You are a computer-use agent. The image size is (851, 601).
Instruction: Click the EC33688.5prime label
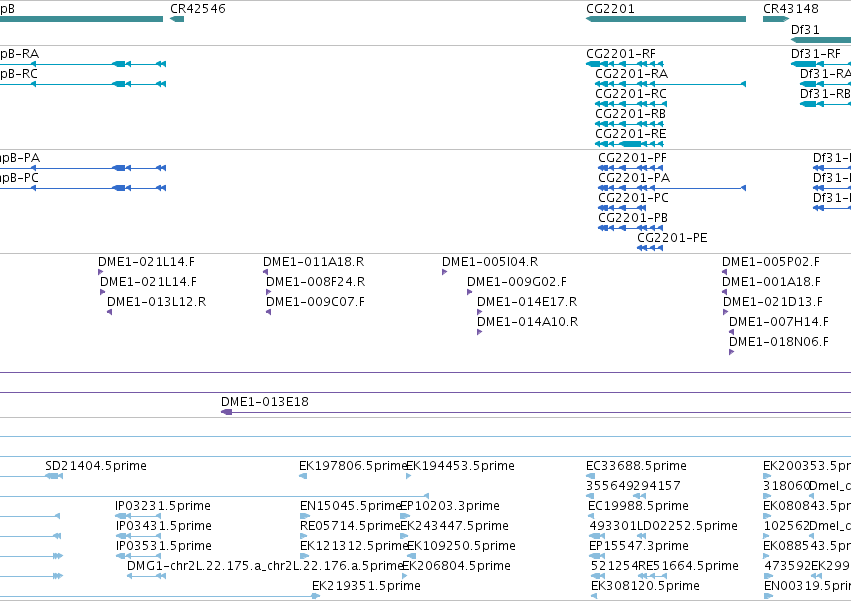(636, 466)
